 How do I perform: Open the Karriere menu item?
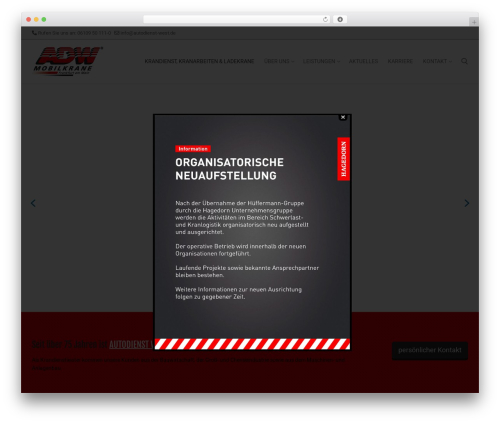coord(400,61)
